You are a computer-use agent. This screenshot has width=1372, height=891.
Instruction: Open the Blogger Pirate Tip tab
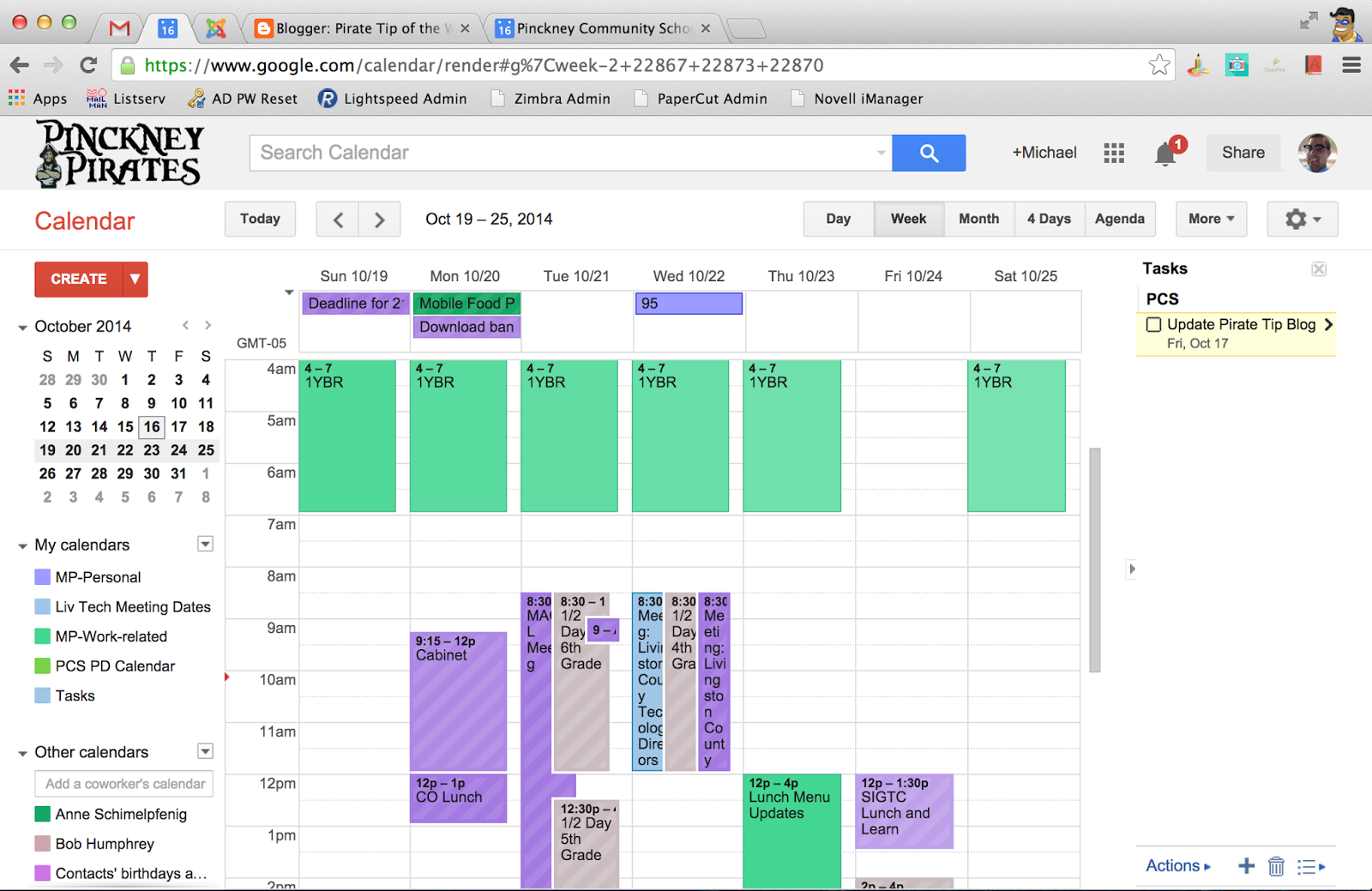pyautogui.click(x=363, y=28)
